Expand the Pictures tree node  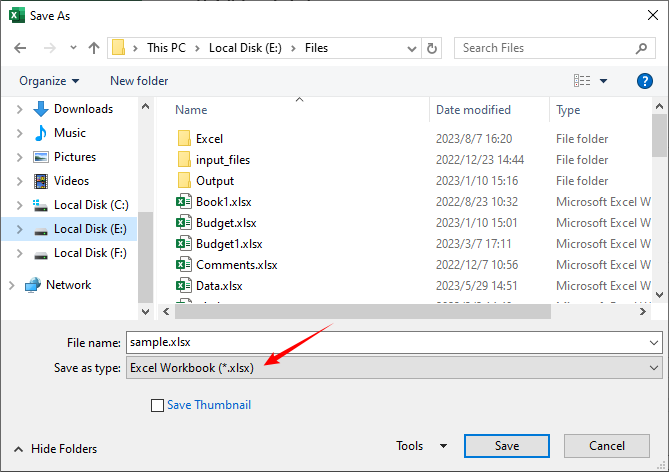(19, 157)
